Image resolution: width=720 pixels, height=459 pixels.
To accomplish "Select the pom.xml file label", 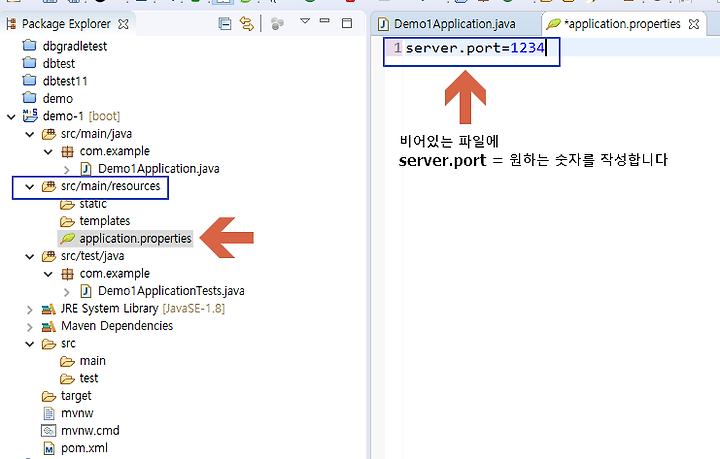I will point(84,448).
